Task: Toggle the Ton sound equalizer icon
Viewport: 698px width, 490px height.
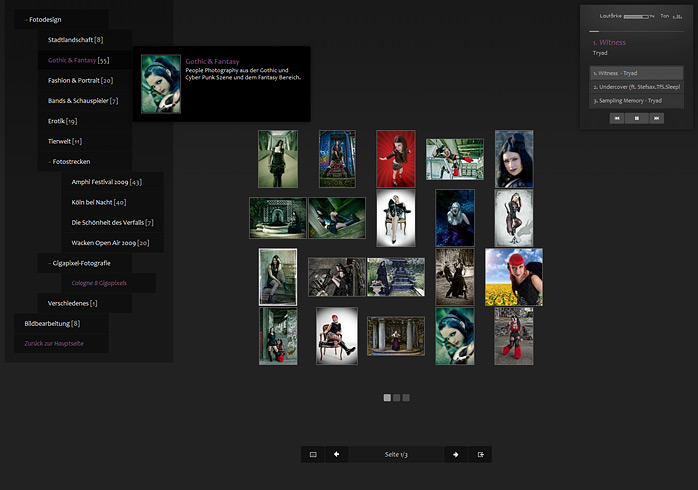Action: 676,16
